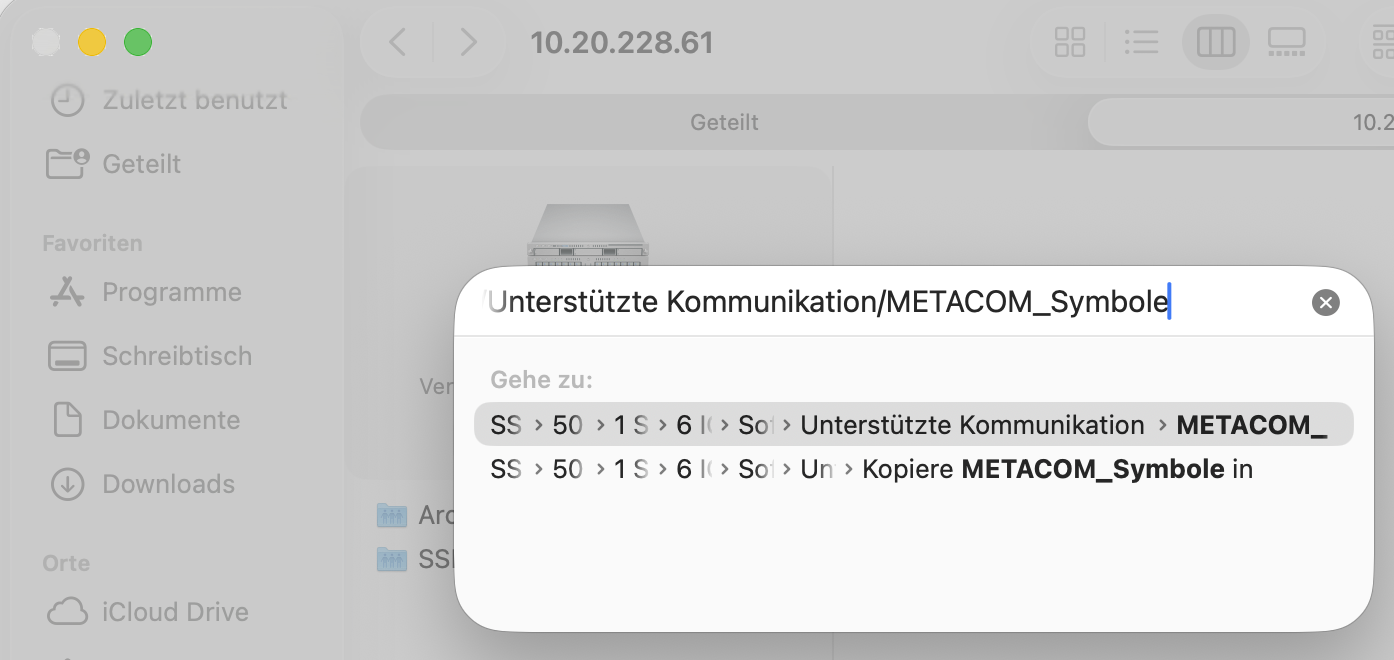Switch to icon grid view

pyautogui.click(x=1070, y=42)
